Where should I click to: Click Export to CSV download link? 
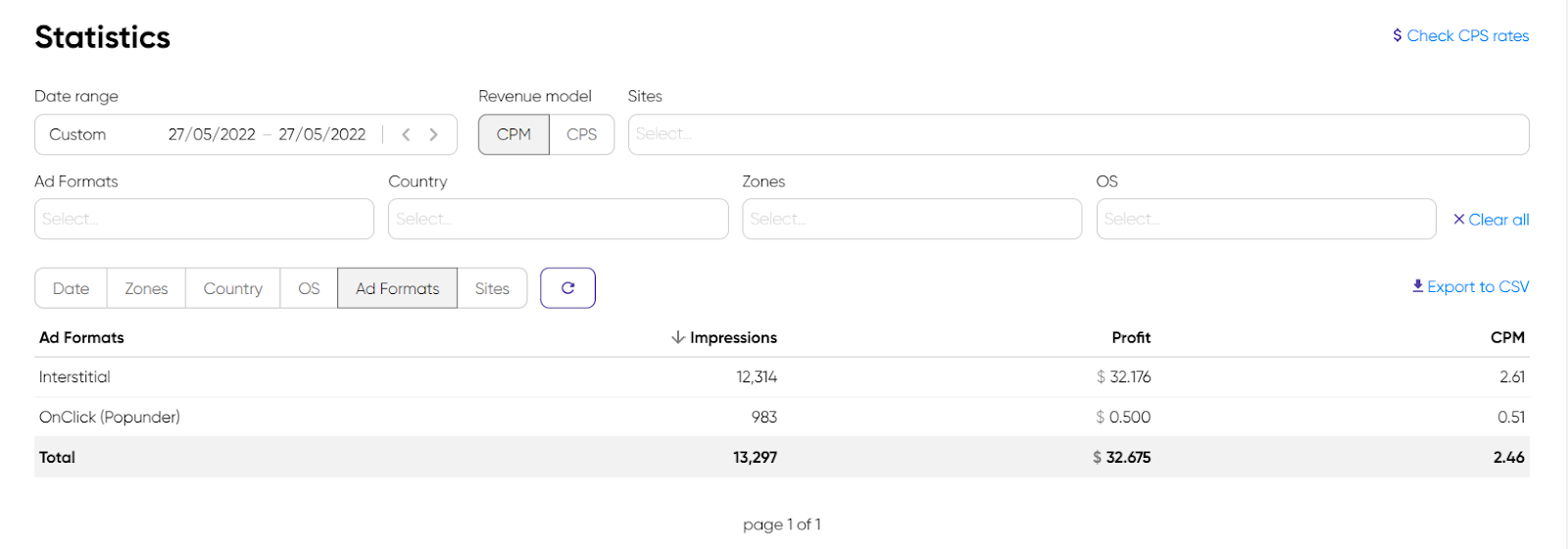tap(1470, 287)
